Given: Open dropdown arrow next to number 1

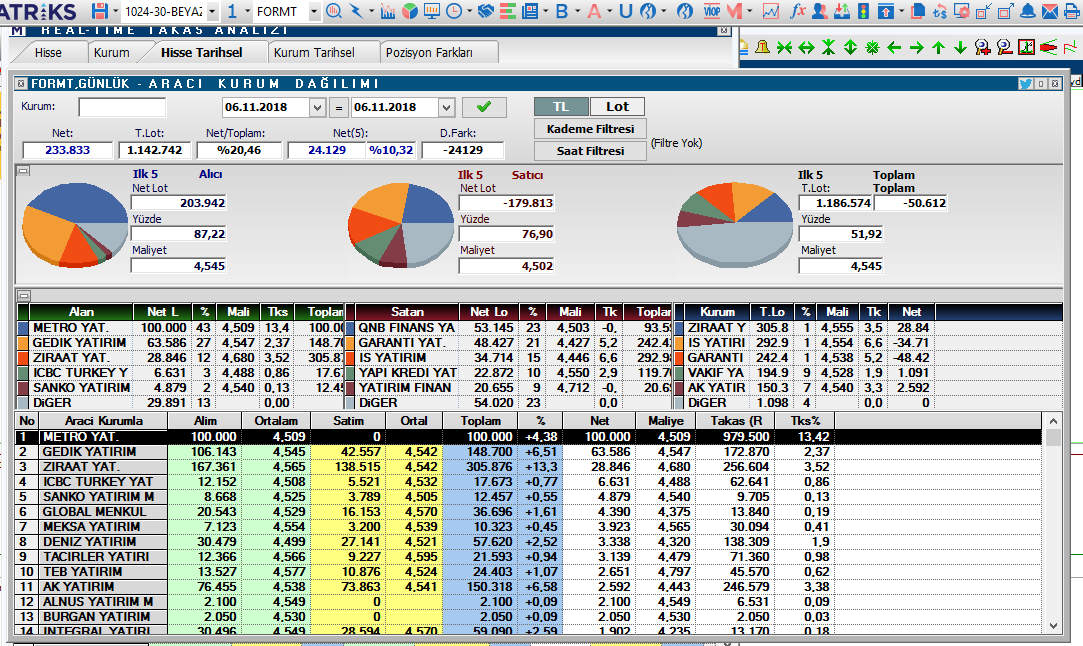Looking at the screenshot, I should click(x=247, y=12).
